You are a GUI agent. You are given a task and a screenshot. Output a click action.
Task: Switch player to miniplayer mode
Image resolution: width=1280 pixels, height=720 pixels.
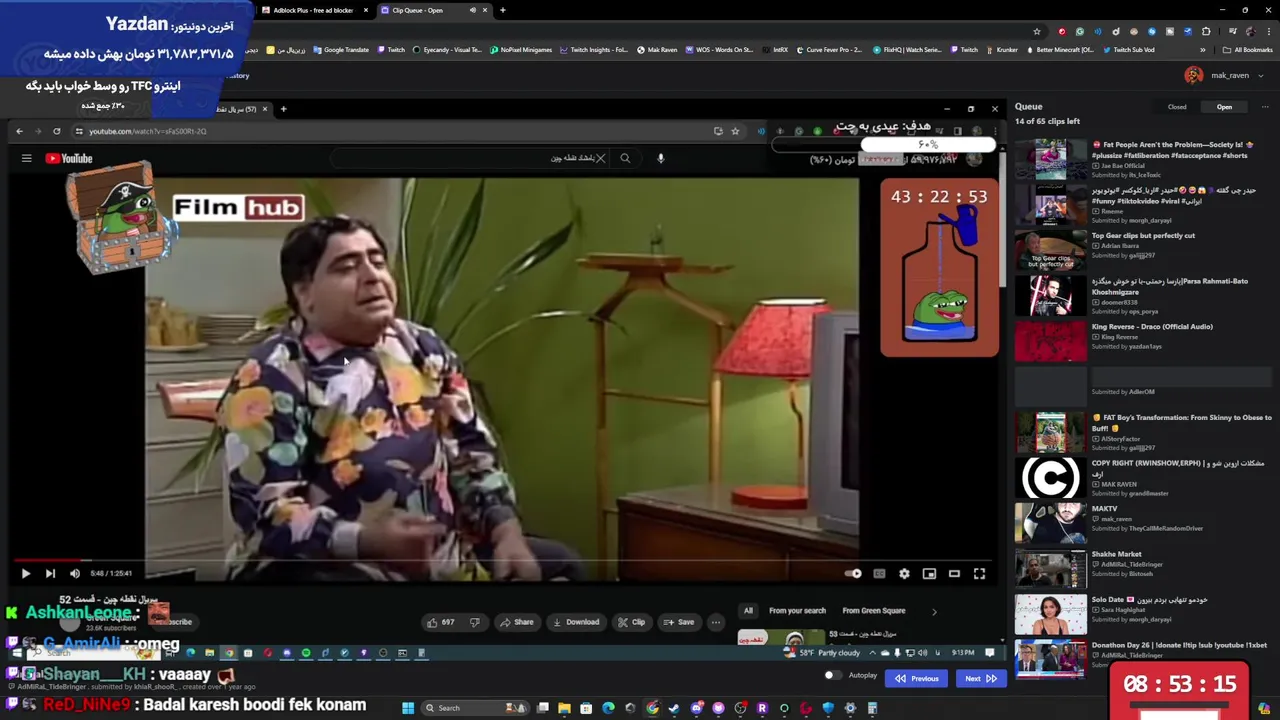tap(929, 574)
